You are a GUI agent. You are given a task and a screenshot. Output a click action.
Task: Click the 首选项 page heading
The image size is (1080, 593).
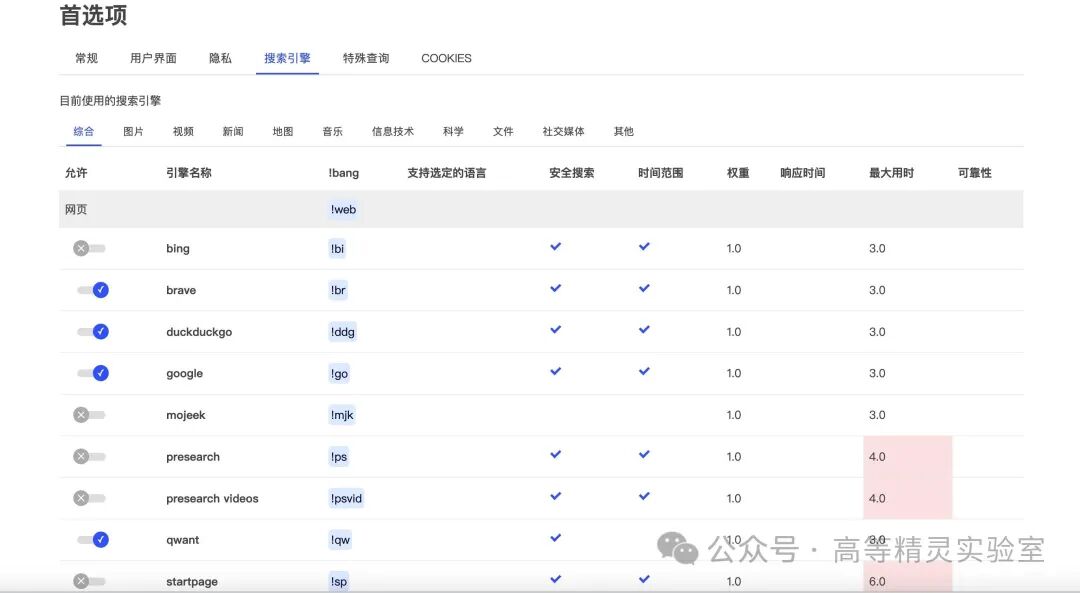tap(93, 15)
